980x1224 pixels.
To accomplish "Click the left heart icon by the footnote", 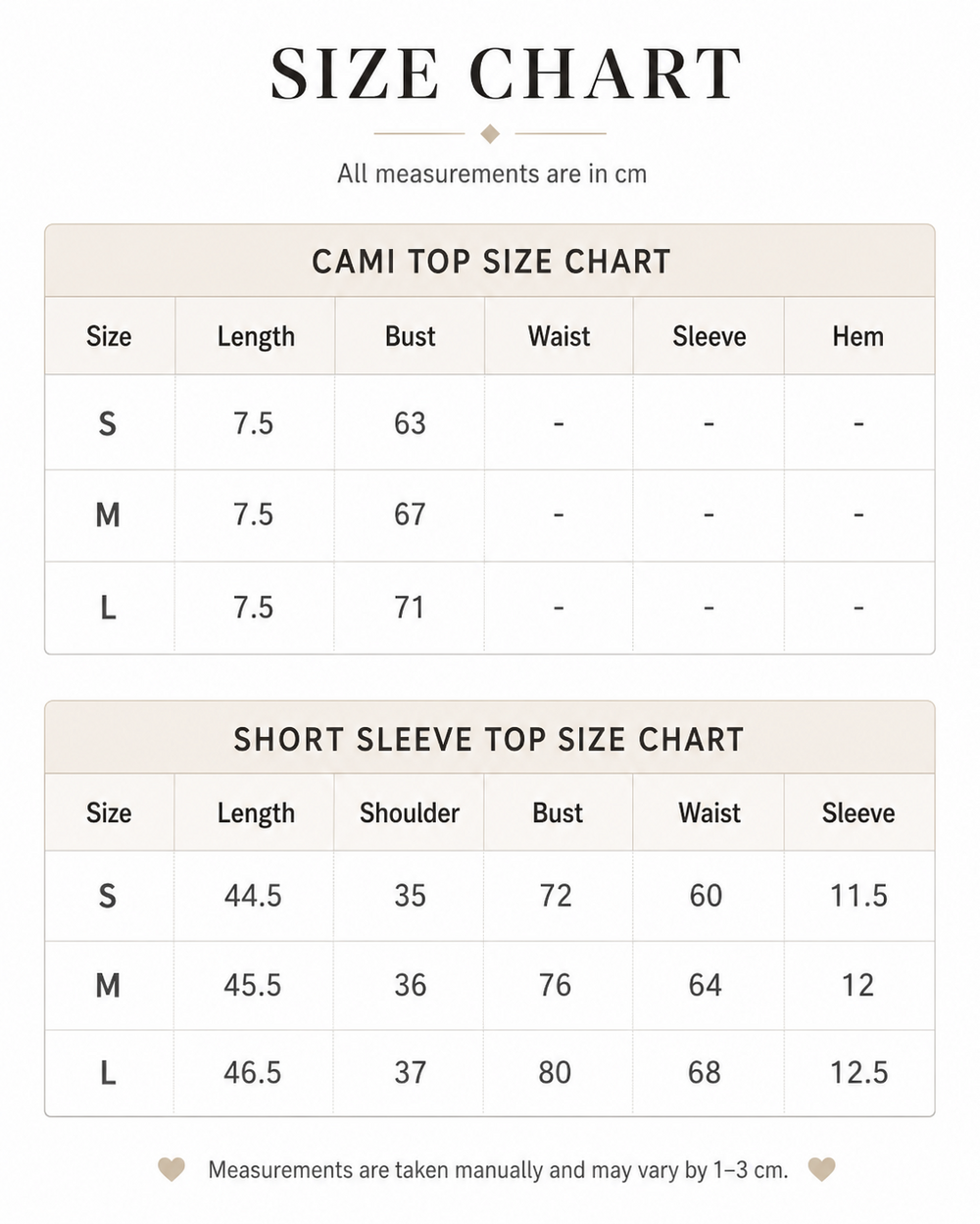I will pos(171,1169).
